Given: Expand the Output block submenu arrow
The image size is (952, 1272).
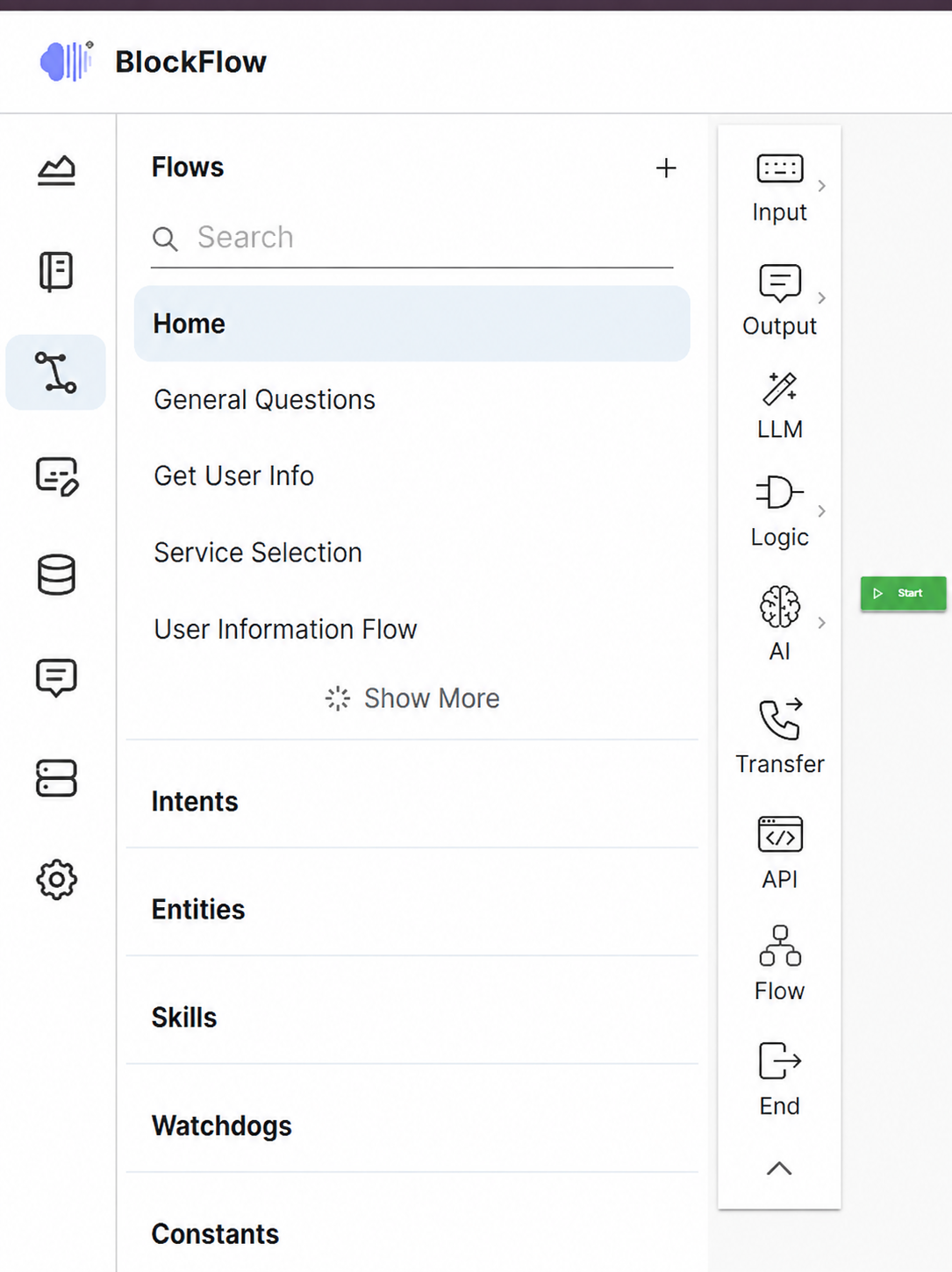Looking at the screenshot, I should (x=822, y=297).
